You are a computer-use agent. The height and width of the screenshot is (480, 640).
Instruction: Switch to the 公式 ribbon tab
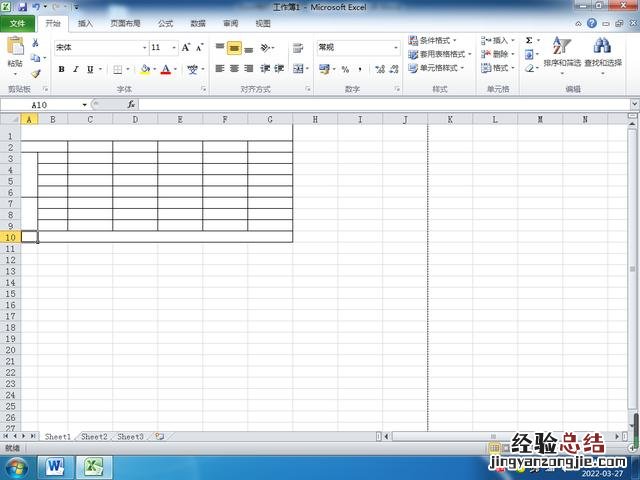(x=165, y=22)
